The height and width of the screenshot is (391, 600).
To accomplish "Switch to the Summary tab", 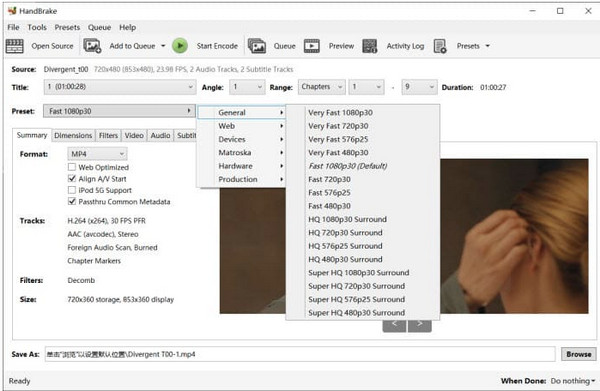I will [x=32, y=135].
